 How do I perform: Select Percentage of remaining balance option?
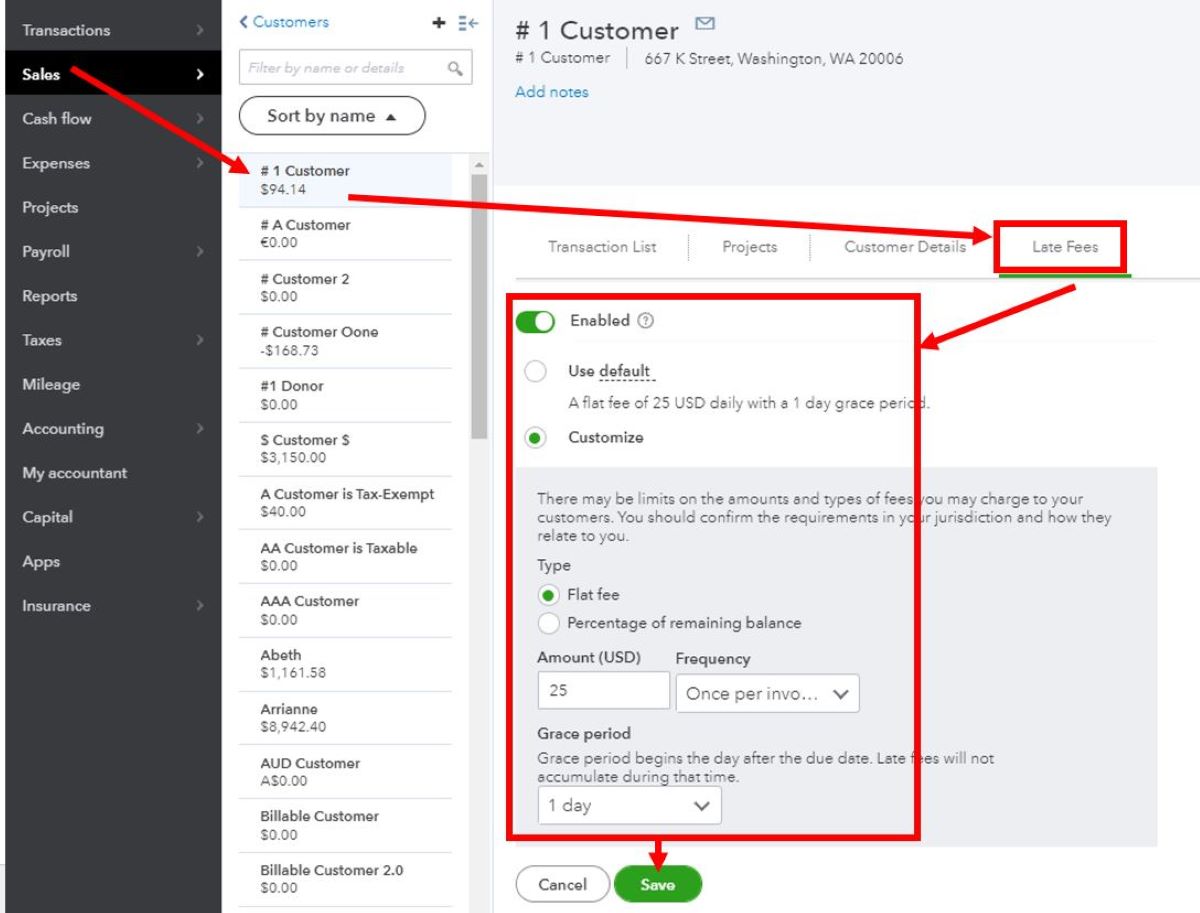pos(548,623)
